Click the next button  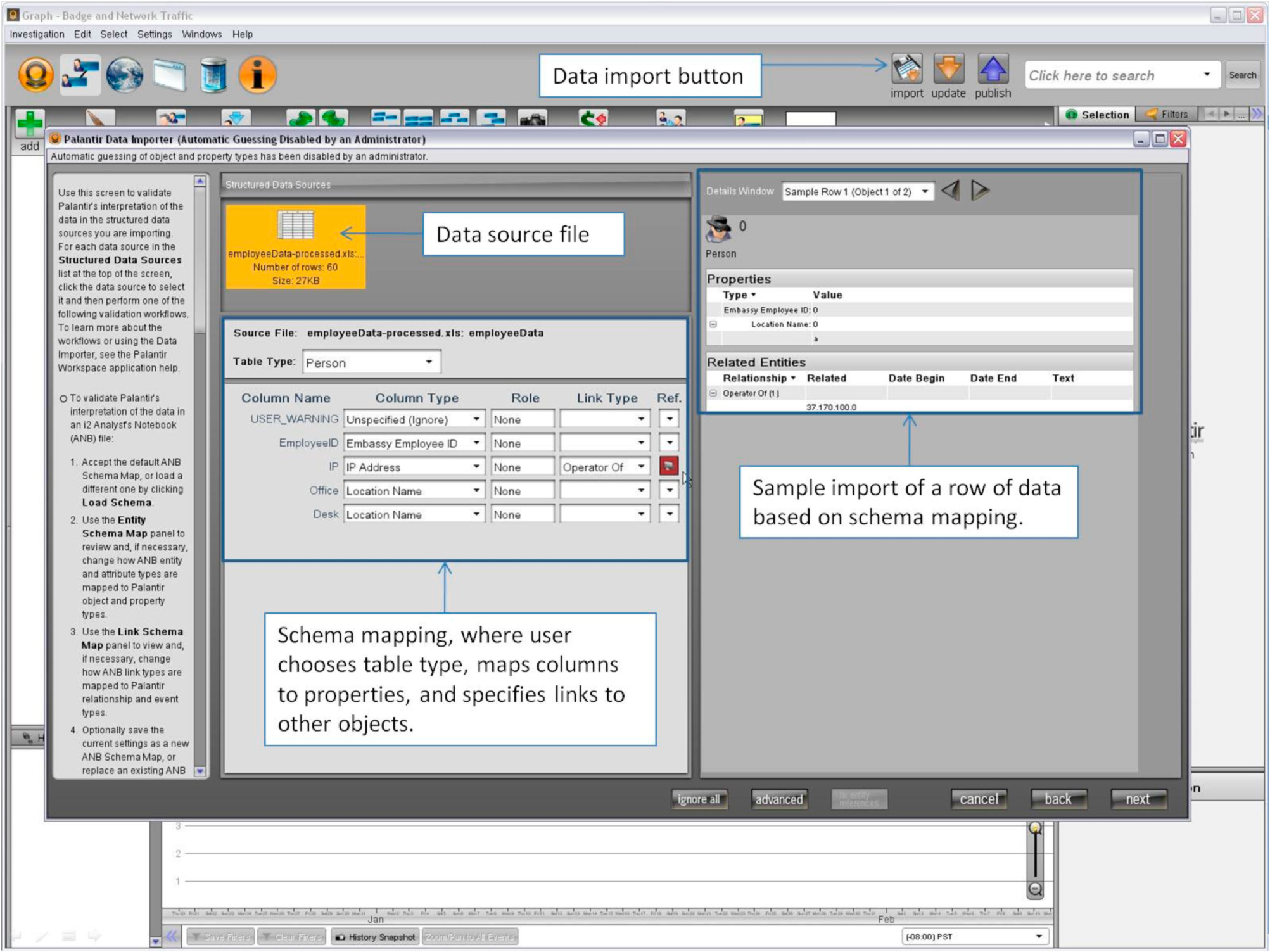tap(1138, 799)
